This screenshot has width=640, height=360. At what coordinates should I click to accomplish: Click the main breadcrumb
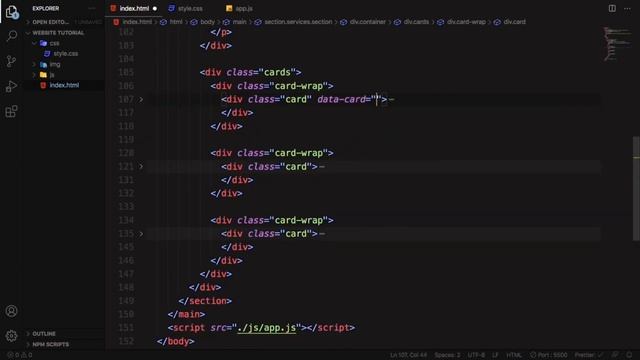[239, 22]
